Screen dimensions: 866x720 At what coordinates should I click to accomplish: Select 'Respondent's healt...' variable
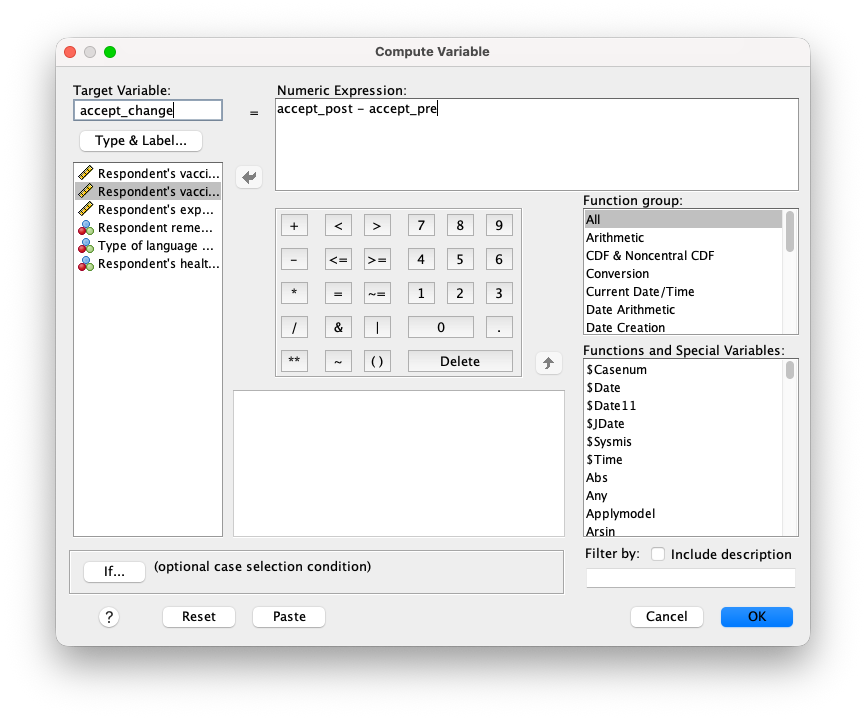148,264
